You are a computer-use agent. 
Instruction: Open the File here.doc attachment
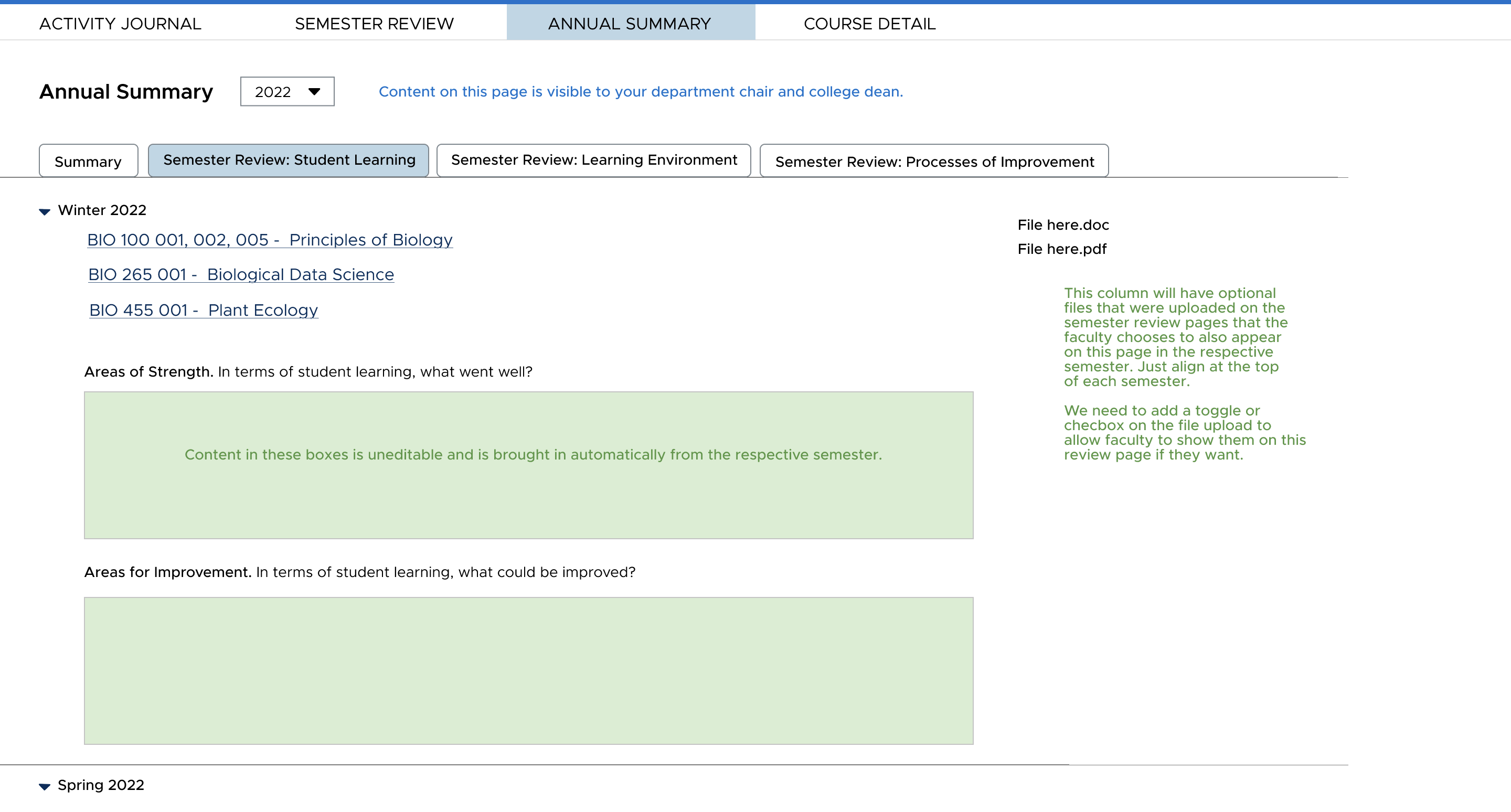pos(1063,225)
